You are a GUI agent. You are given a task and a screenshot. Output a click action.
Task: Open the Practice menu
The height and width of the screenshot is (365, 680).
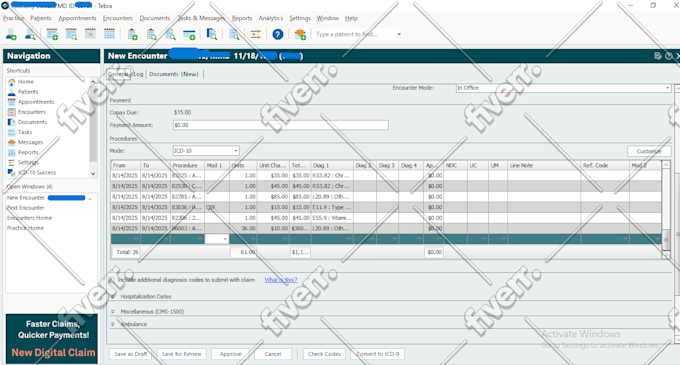coord(13,18)
